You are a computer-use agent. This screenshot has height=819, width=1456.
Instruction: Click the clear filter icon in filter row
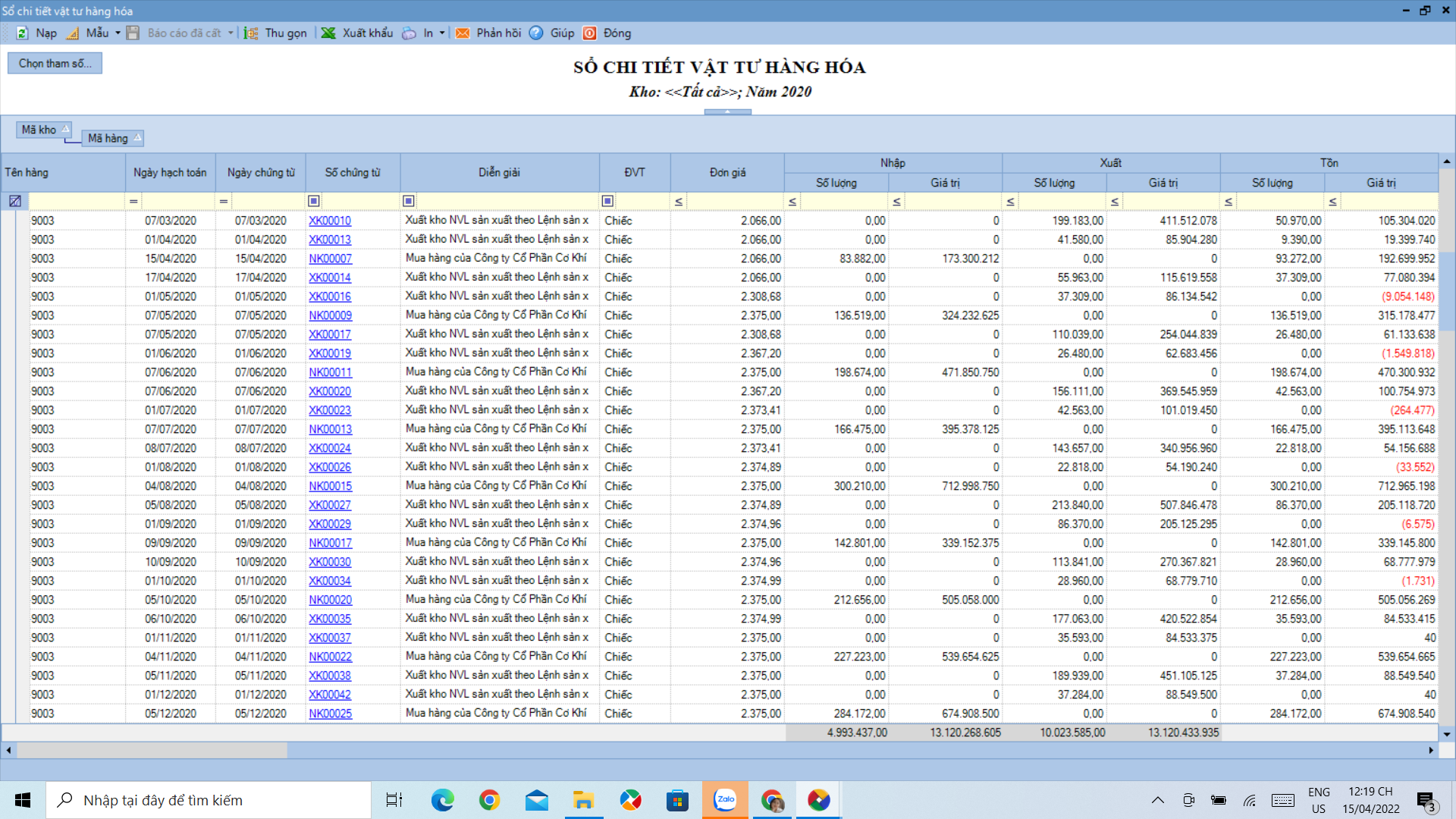point(15,201)
